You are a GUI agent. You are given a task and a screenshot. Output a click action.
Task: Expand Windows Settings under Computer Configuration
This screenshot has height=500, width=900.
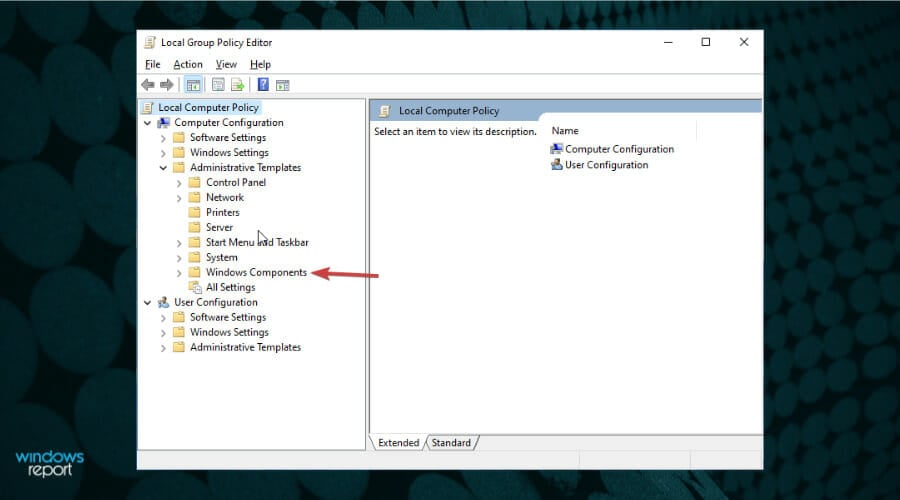tap(163, 153)
